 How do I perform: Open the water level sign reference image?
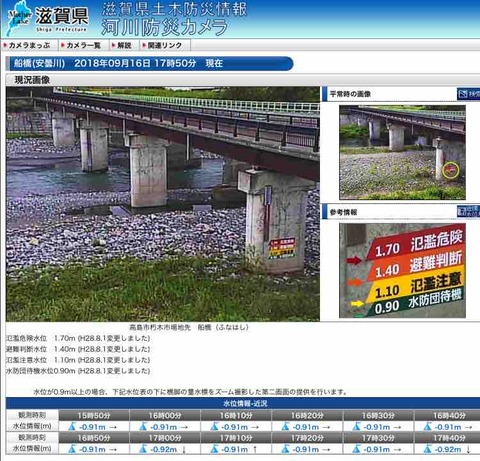(402, 270)
